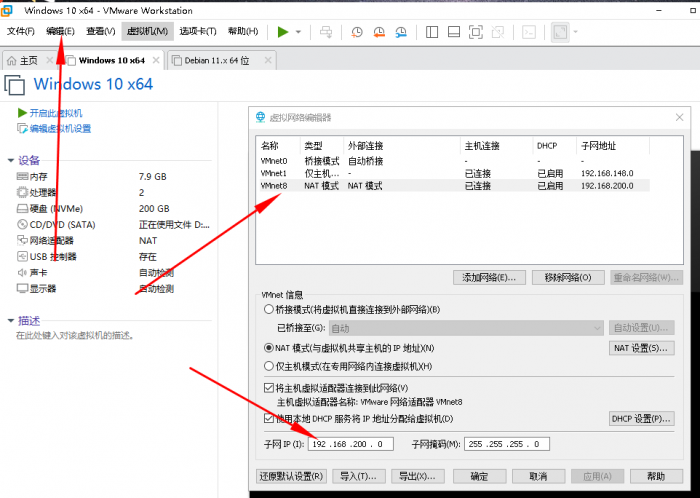Click the 子网 IP input field
Viewport: 700px width, 498px height.
pyautogui.click(x=351, y=444)
